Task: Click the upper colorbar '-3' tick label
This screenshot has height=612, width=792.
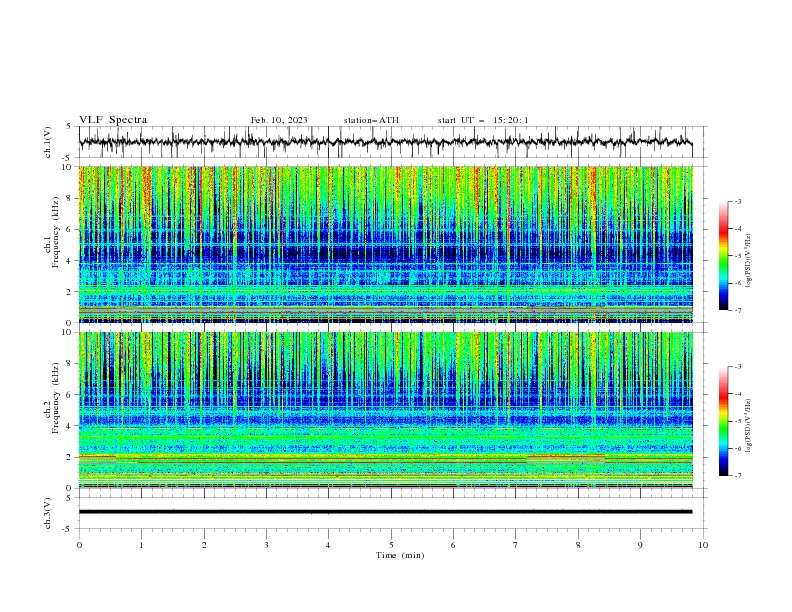Action: pos(737,201)
